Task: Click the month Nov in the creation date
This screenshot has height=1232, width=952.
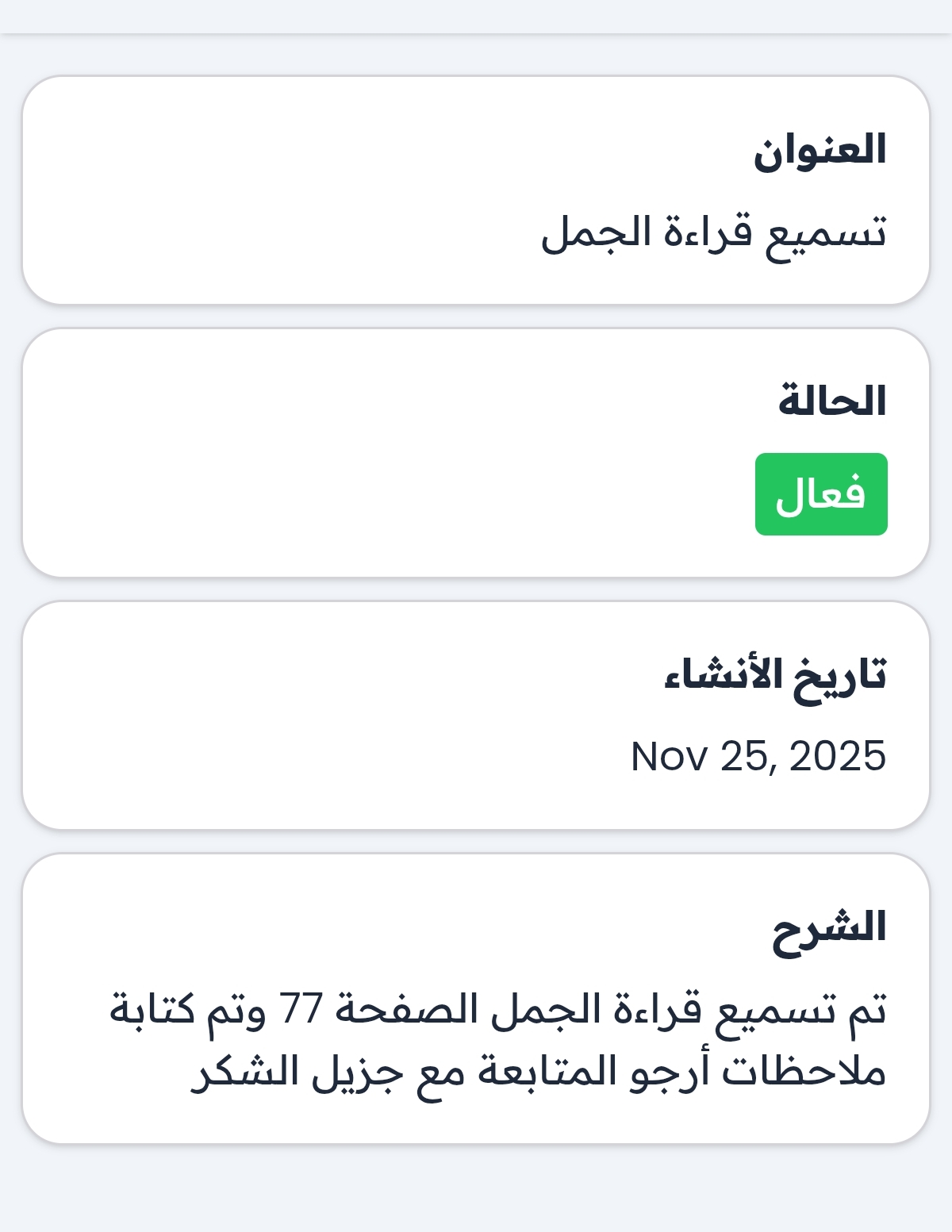Action: [668, 756]
